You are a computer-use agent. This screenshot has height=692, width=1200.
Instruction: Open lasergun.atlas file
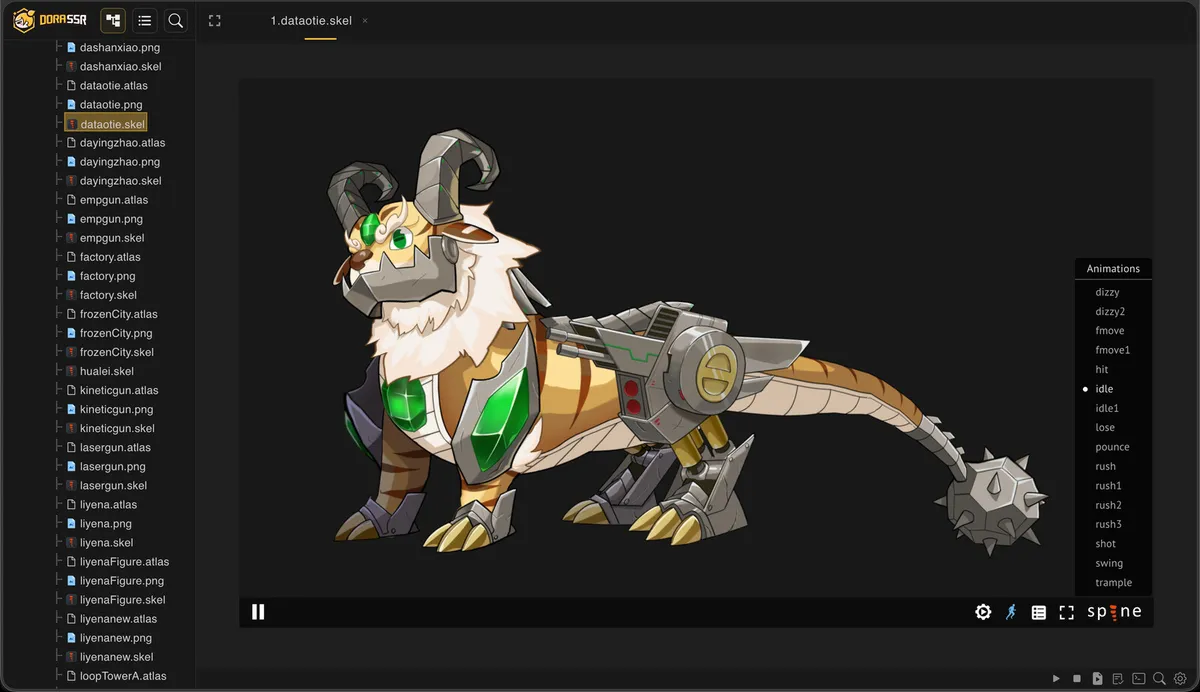click(115, 447)
